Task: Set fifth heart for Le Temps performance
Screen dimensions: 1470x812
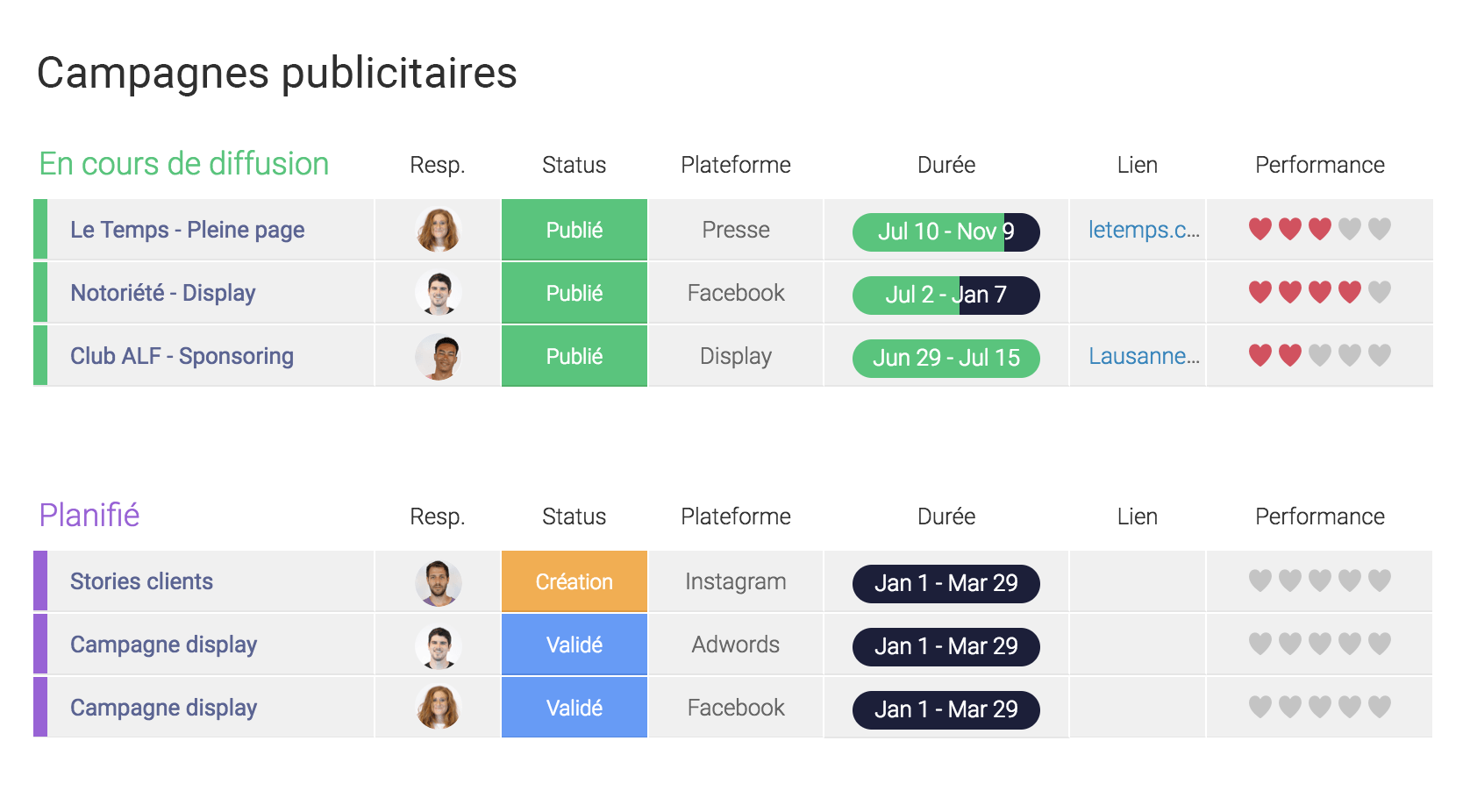Action: point(1380,229)
